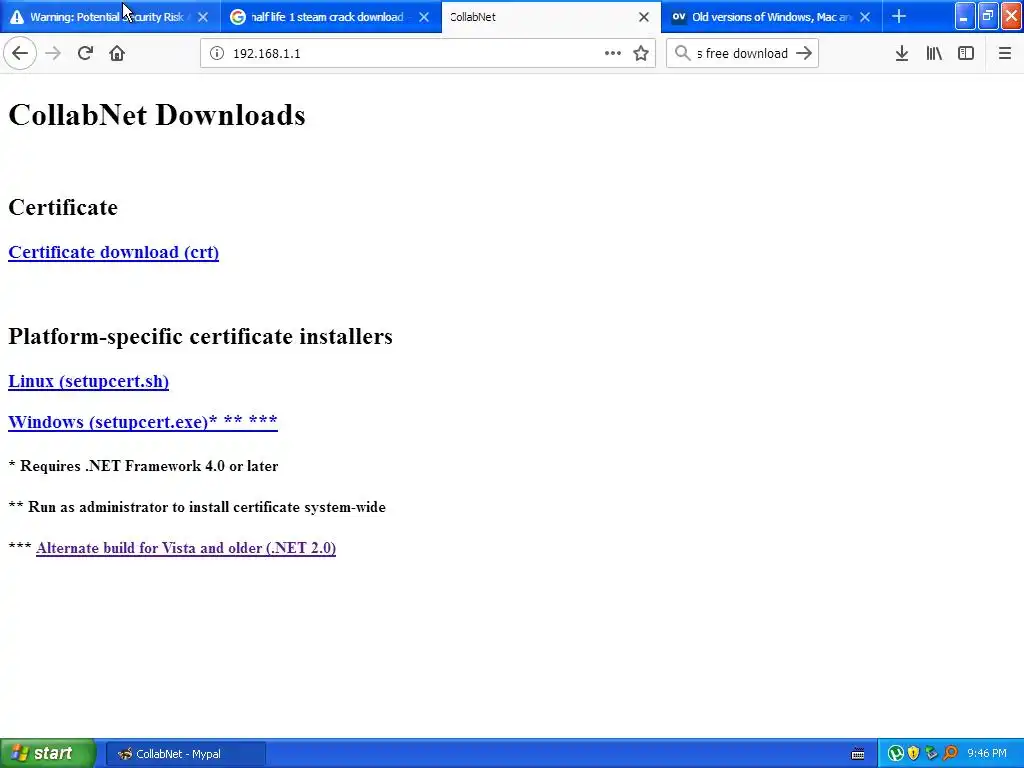Click the forward navigation arrow

click(53, 53)
